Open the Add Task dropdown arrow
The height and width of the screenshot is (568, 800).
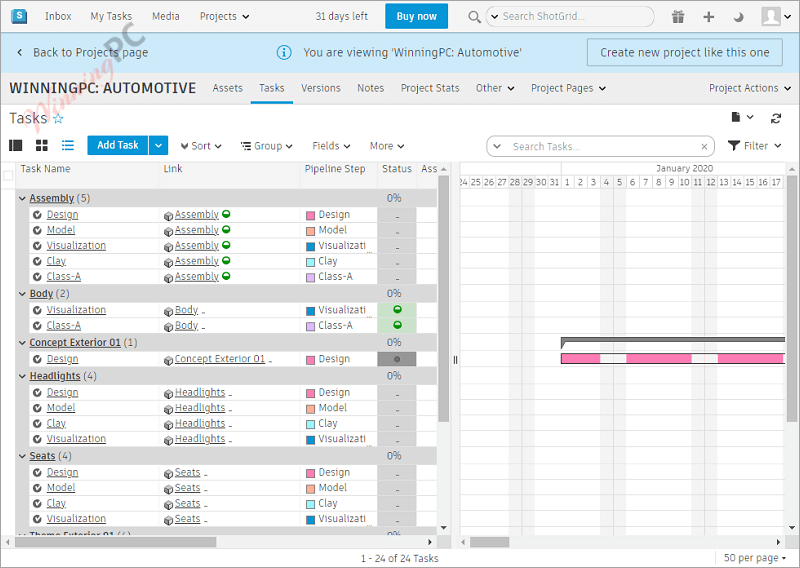pyautogui.click(x=159, y=145)
